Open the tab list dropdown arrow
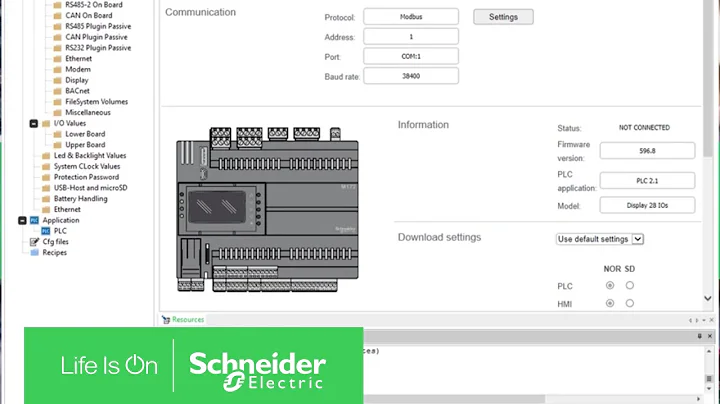The image size is (720, 404). click(704, 320)
